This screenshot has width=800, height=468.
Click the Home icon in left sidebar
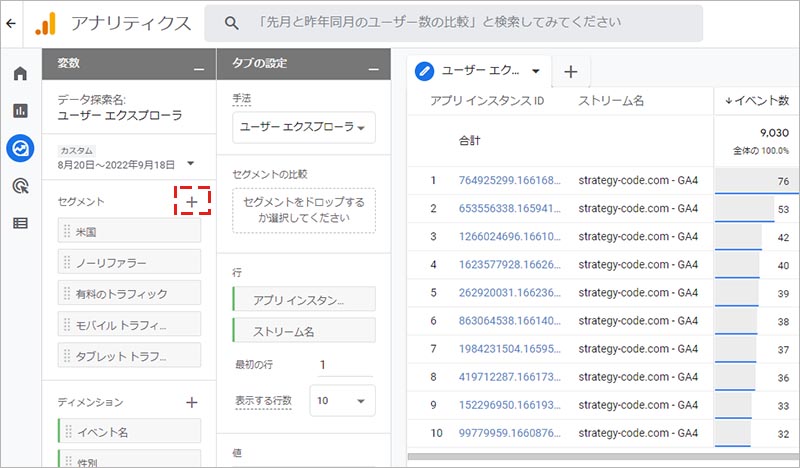19,73
